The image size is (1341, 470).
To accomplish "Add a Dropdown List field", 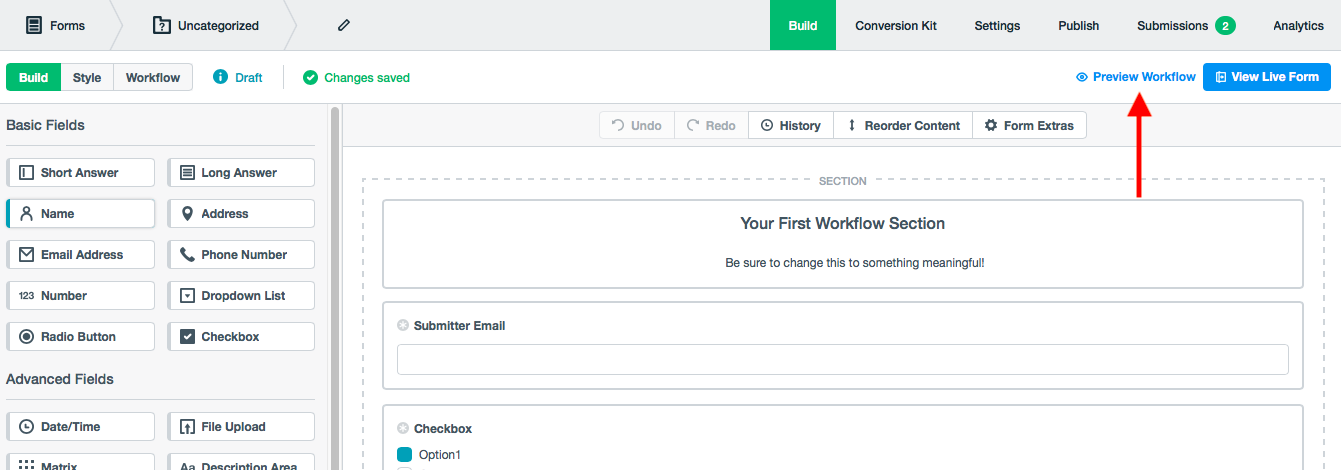I will [241, 296].
